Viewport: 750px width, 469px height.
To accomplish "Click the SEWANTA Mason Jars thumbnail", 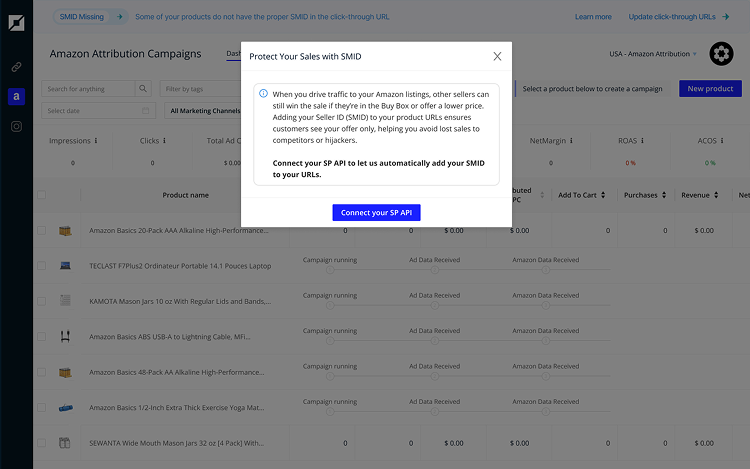I will [x=65, y=443].
